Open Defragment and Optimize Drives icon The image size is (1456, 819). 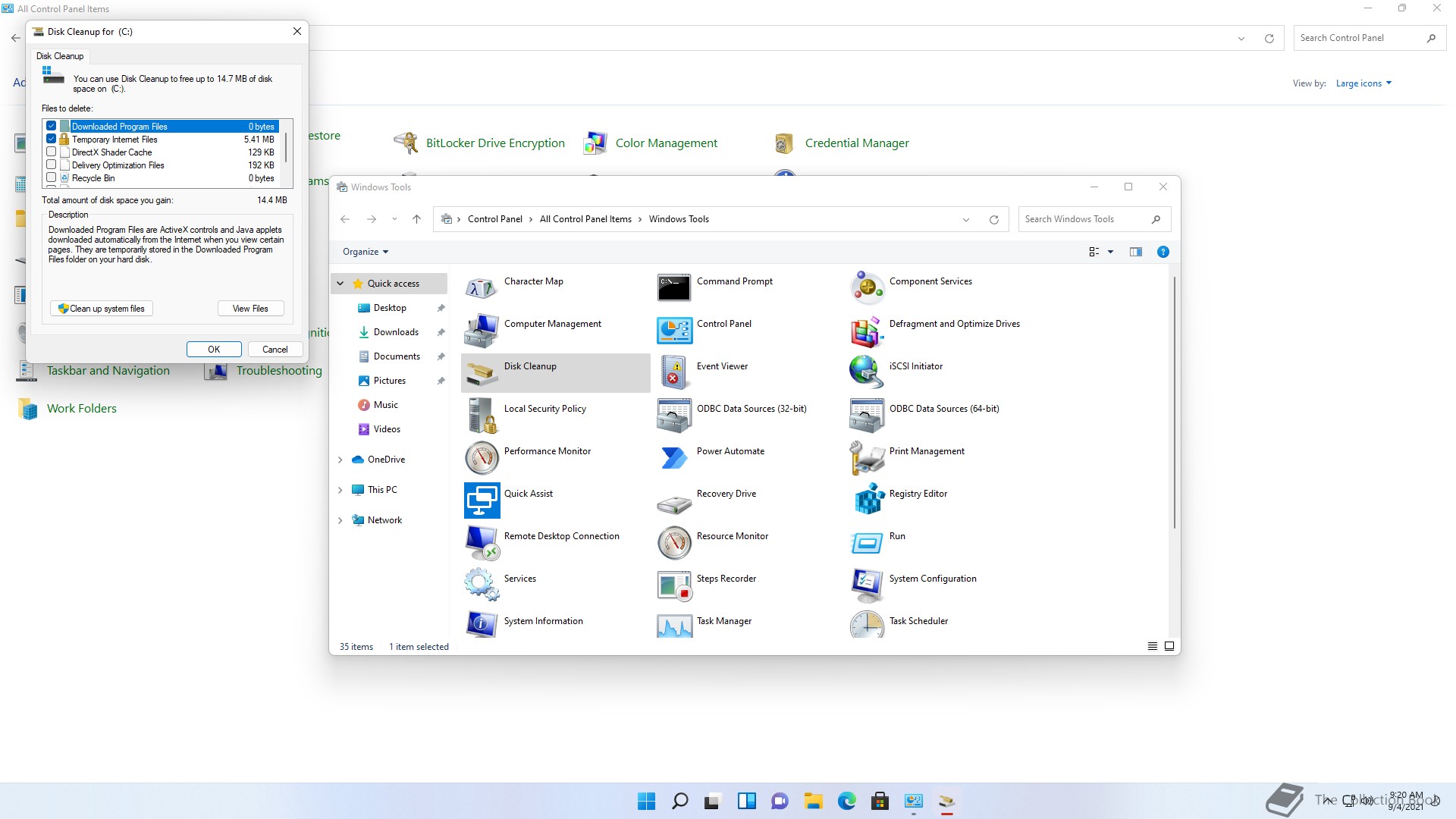point(867,331)
